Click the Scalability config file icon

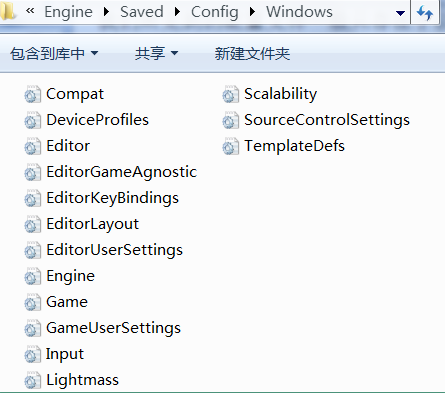(x=230, y=94)
